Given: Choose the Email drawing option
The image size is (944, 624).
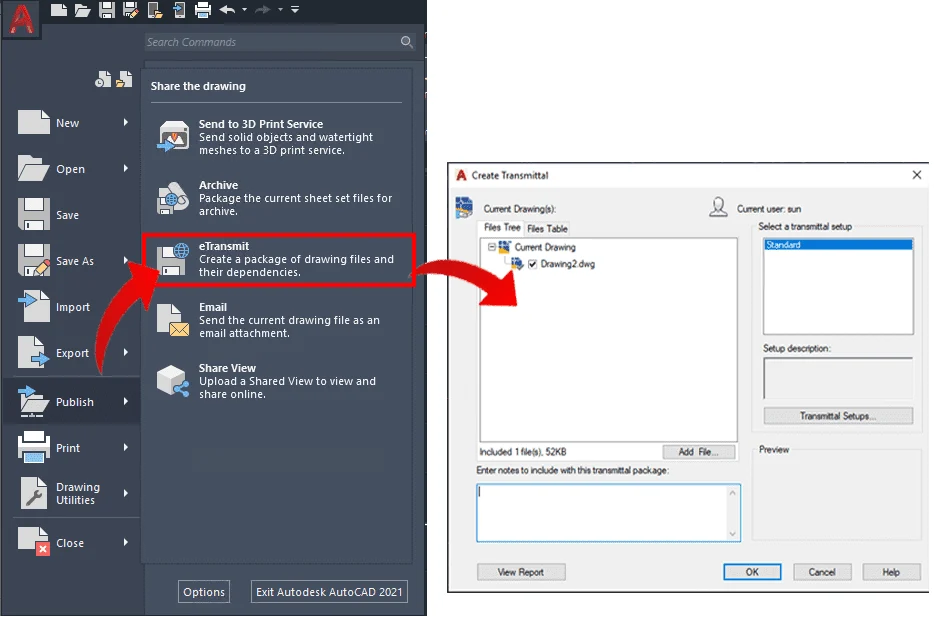Looking at the screenshot, I should point(278,320).
